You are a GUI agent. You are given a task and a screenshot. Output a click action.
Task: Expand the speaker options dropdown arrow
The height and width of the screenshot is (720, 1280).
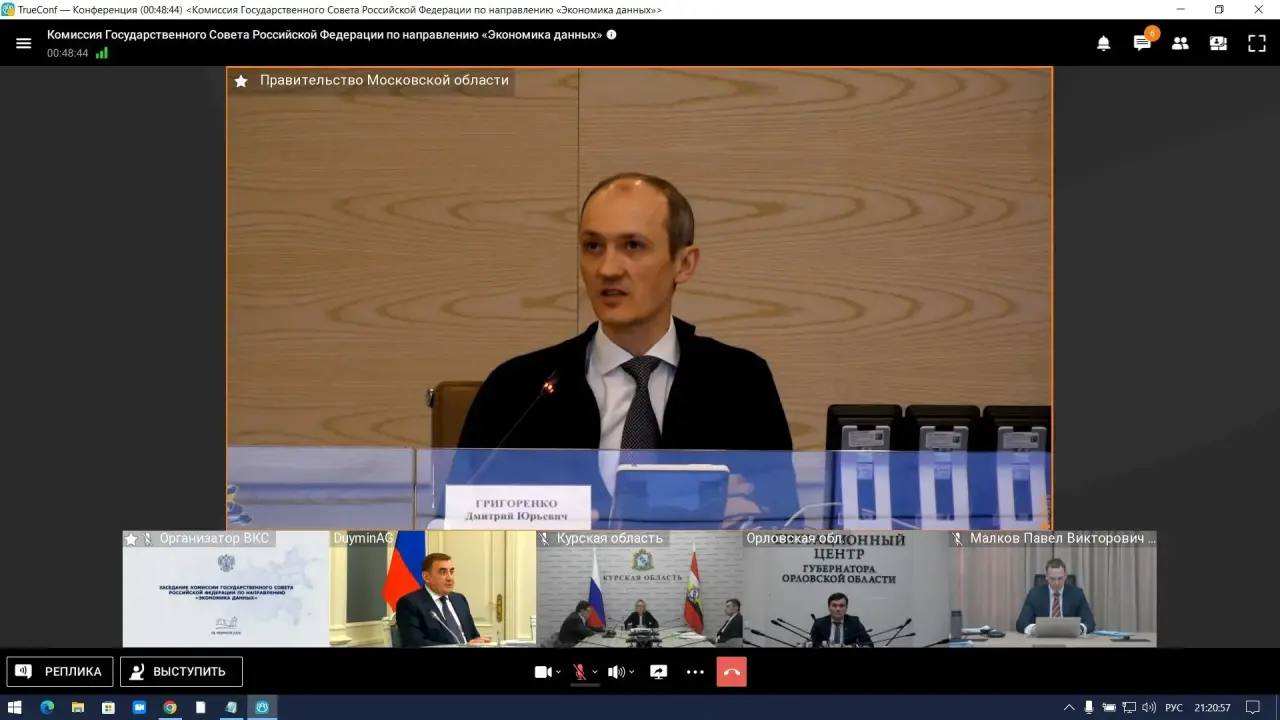click(x=632, y=672)
